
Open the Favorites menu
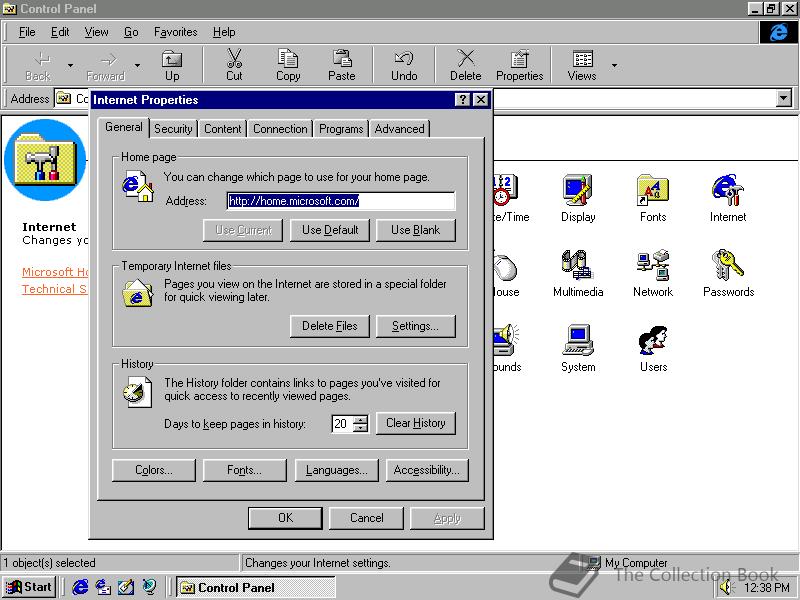coord(176,32)
